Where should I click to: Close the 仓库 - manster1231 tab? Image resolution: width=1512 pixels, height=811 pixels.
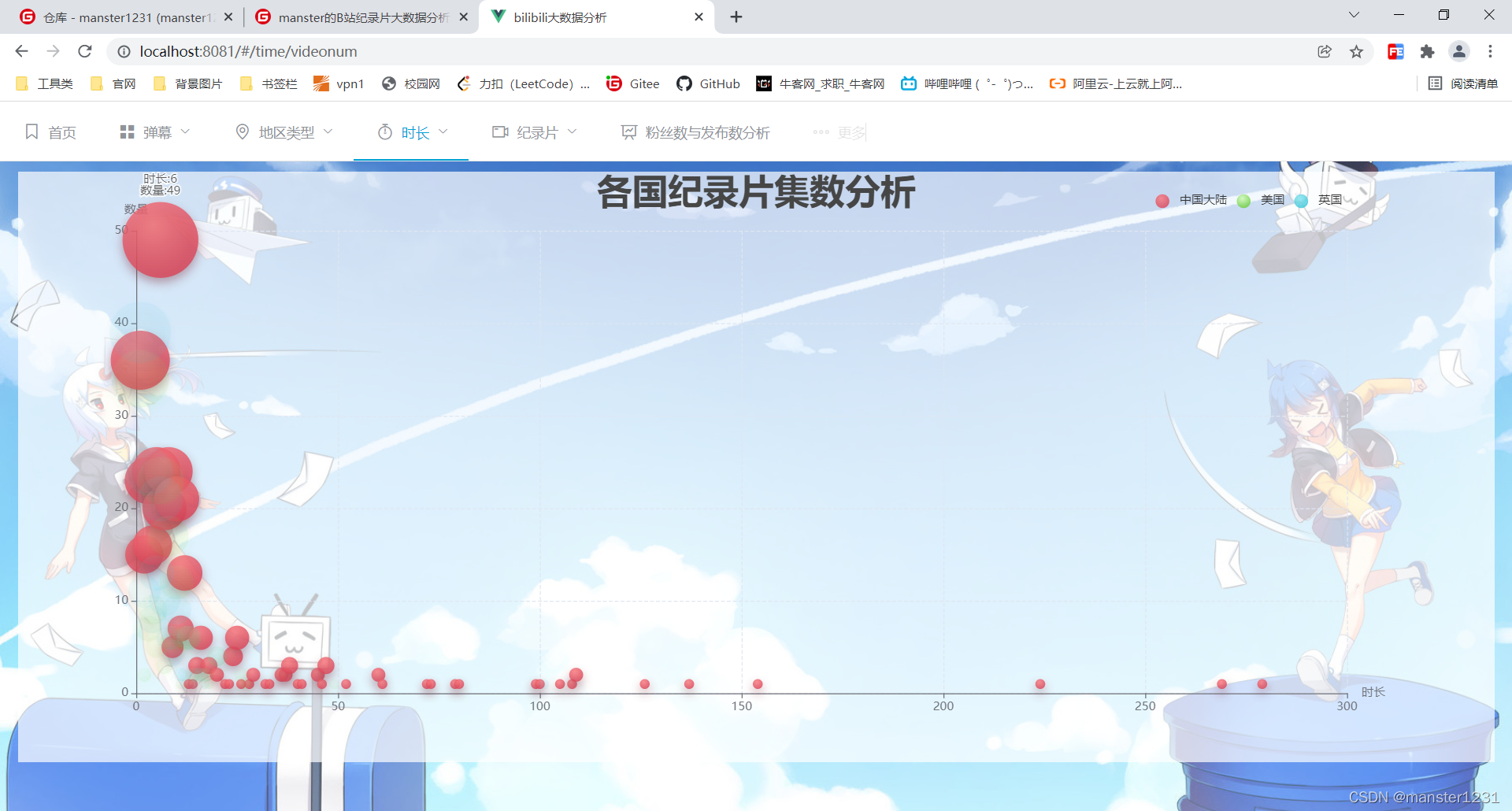click(228, 17)
